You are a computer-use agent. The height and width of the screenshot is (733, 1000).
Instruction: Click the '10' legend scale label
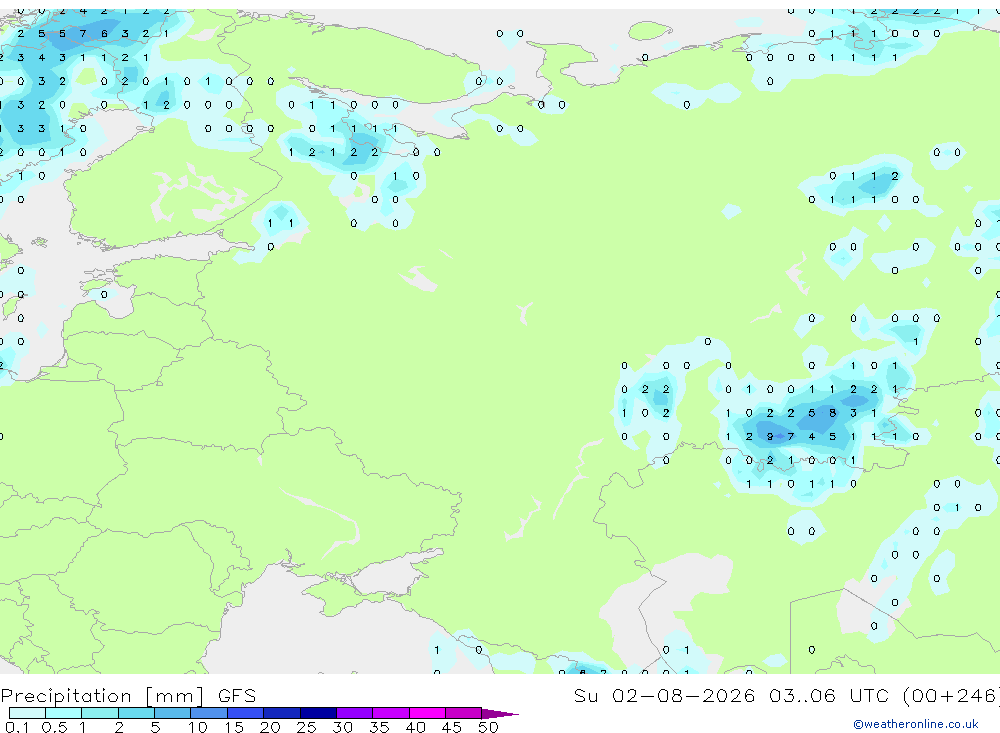coord(197,727)
